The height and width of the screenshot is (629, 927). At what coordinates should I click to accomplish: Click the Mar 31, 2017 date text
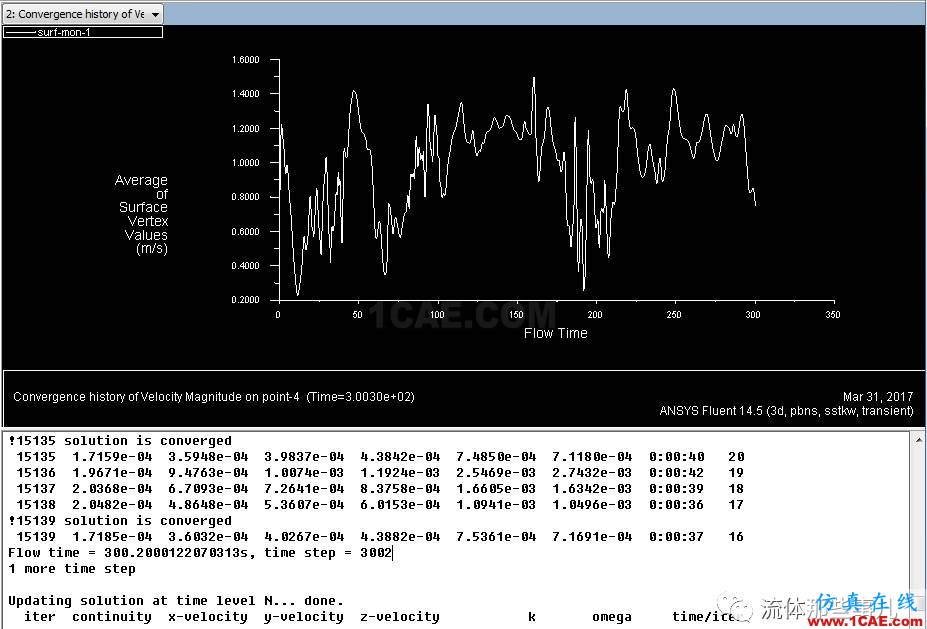click(x=878, y=397)
